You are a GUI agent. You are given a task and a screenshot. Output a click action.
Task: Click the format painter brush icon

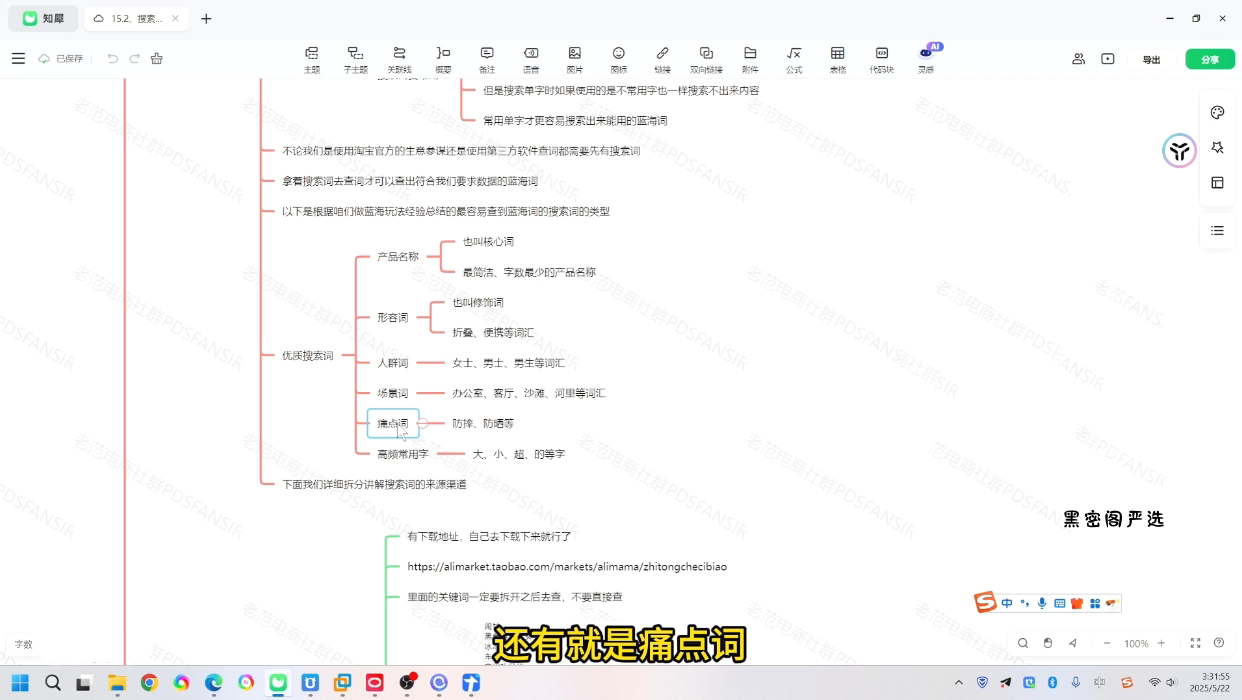pos(157,59)
